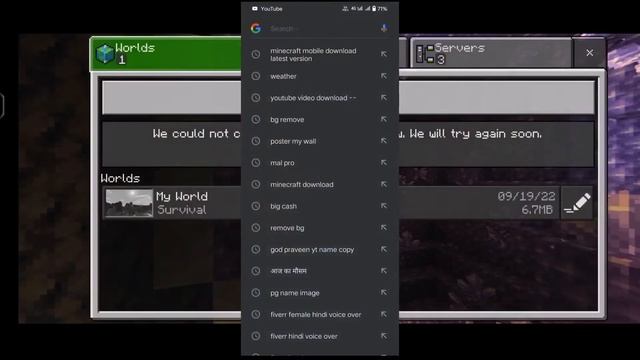Tap the fill arrow beside 'minecraft download'

pos(384,184)
